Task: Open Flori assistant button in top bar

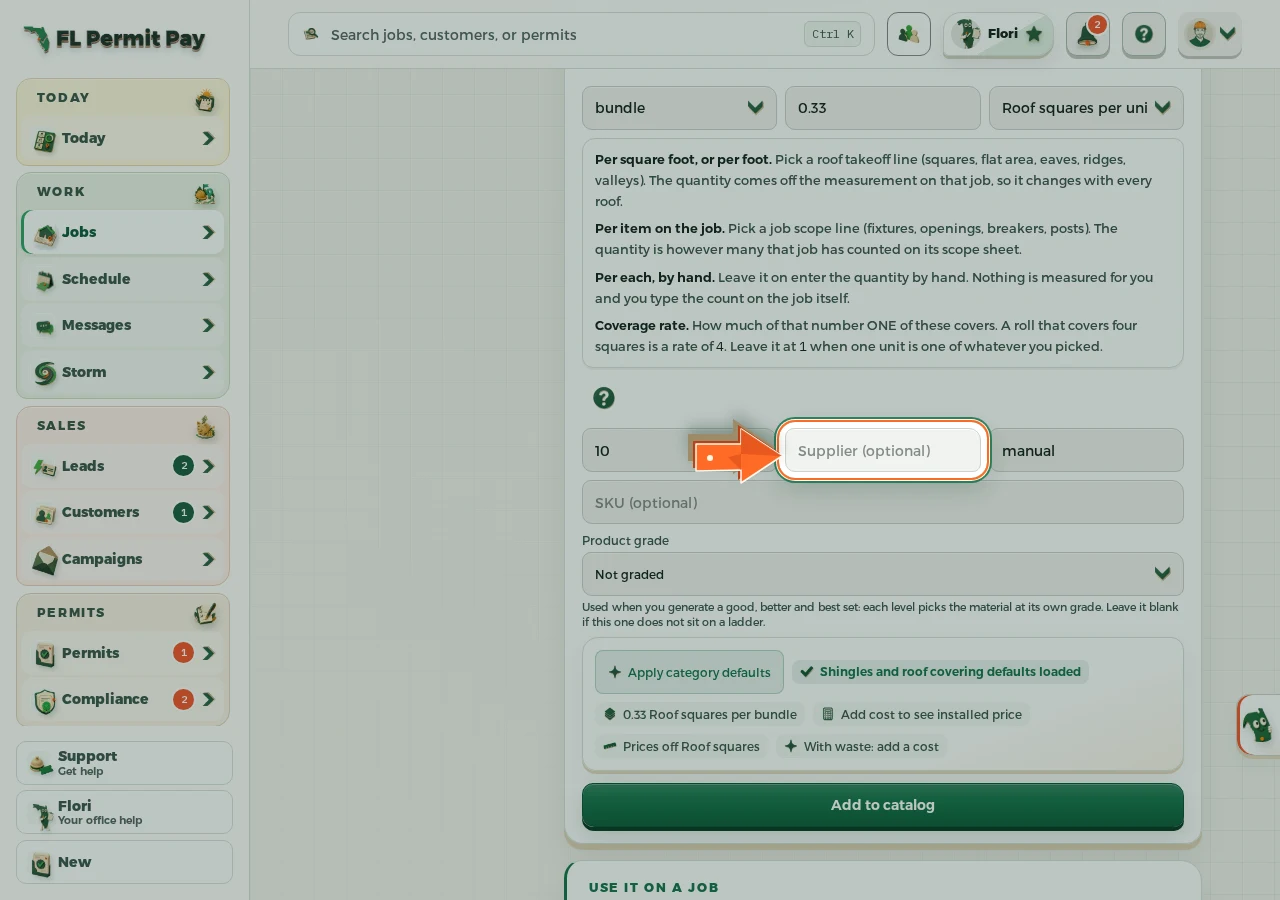Action: click(998, 34)
